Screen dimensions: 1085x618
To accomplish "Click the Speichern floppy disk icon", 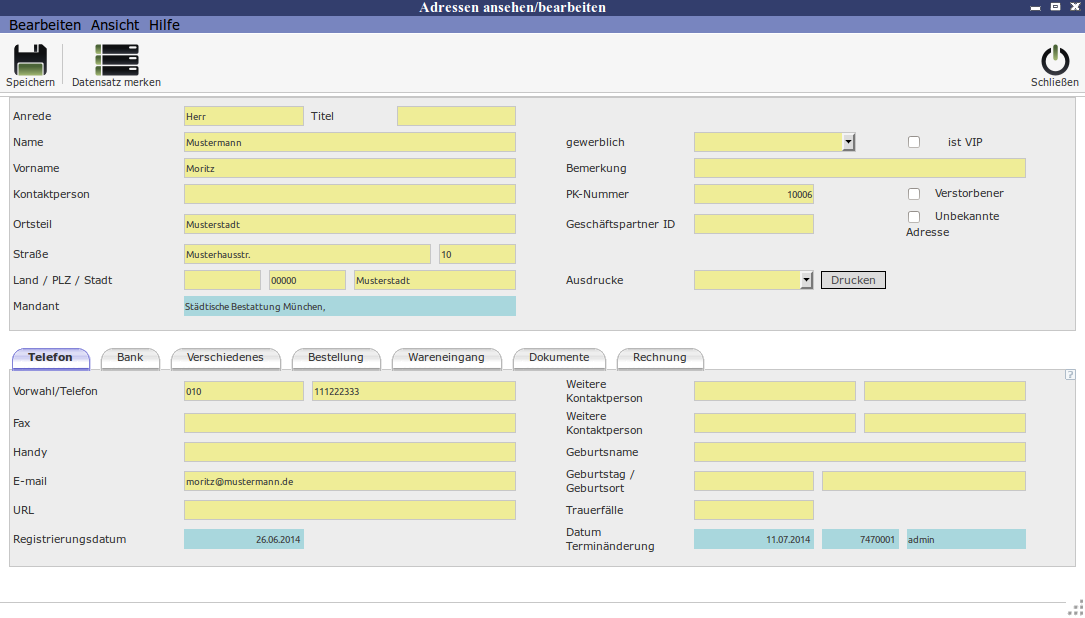I will coord(30,61).
